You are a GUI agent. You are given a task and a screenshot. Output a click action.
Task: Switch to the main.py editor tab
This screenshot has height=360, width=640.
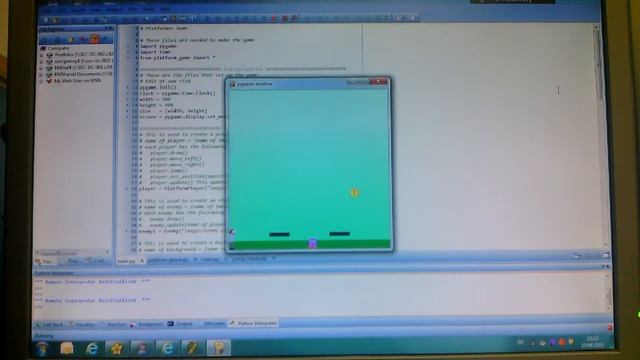coord(127,260)
